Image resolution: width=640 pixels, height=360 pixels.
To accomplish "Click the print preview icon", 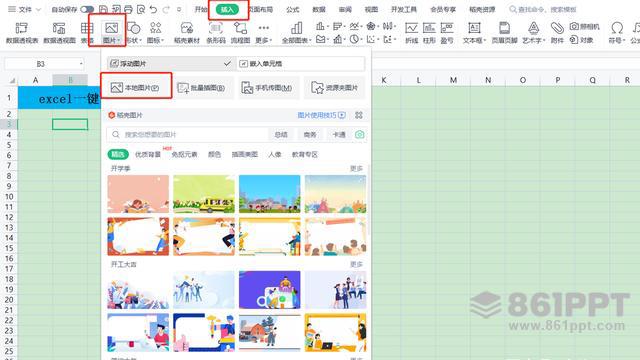I will tap(141, 9).
